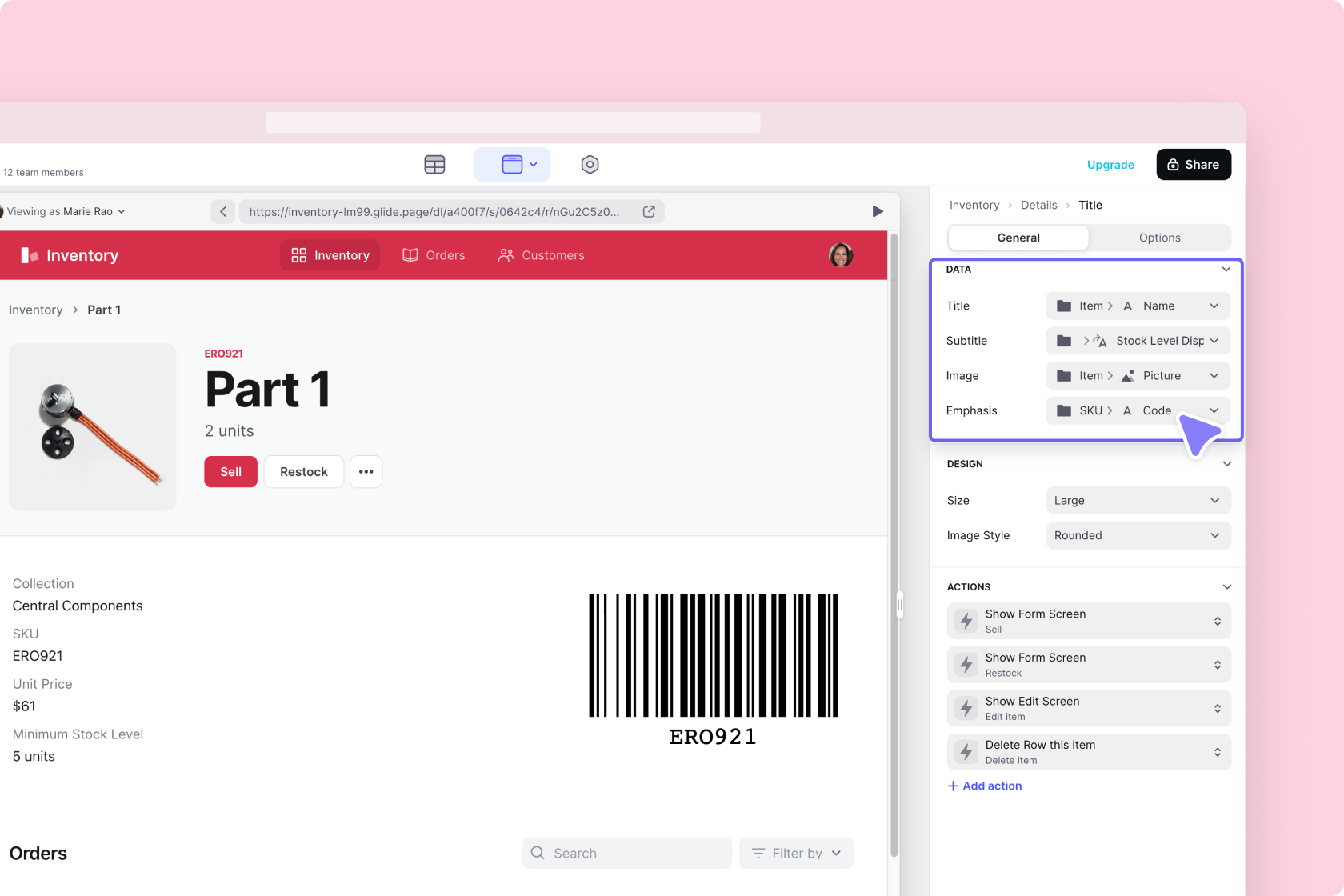Go to the Customers navigation tab

542,255
